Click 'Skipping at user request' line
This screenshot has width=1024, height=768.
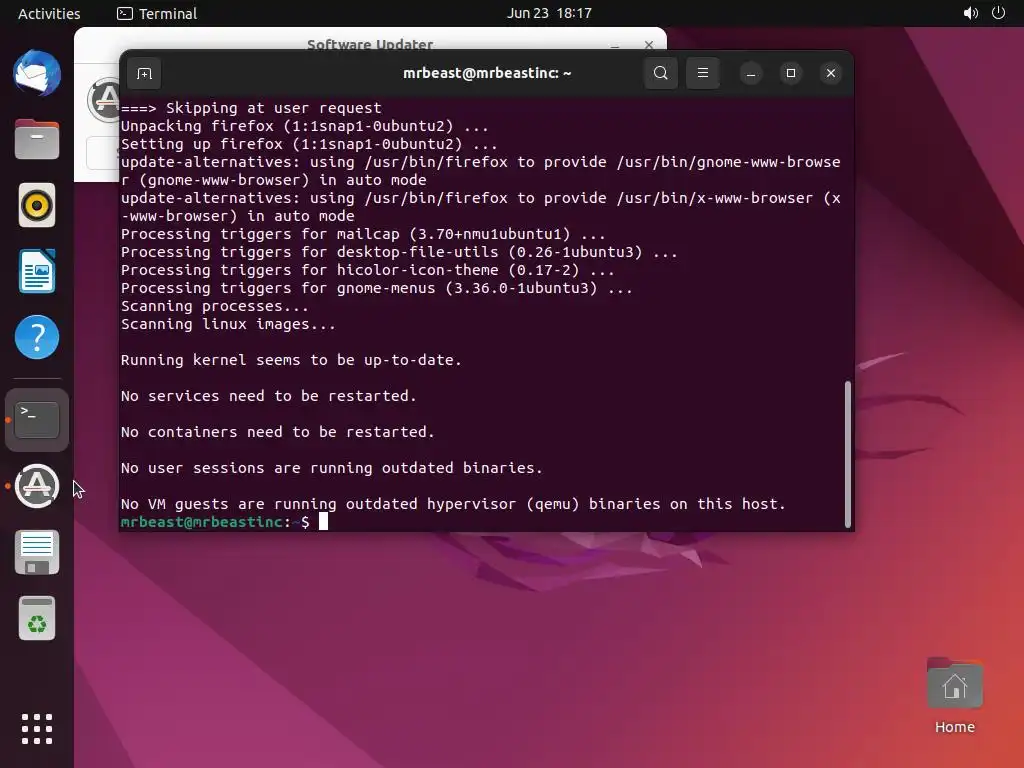pos(251,108)
